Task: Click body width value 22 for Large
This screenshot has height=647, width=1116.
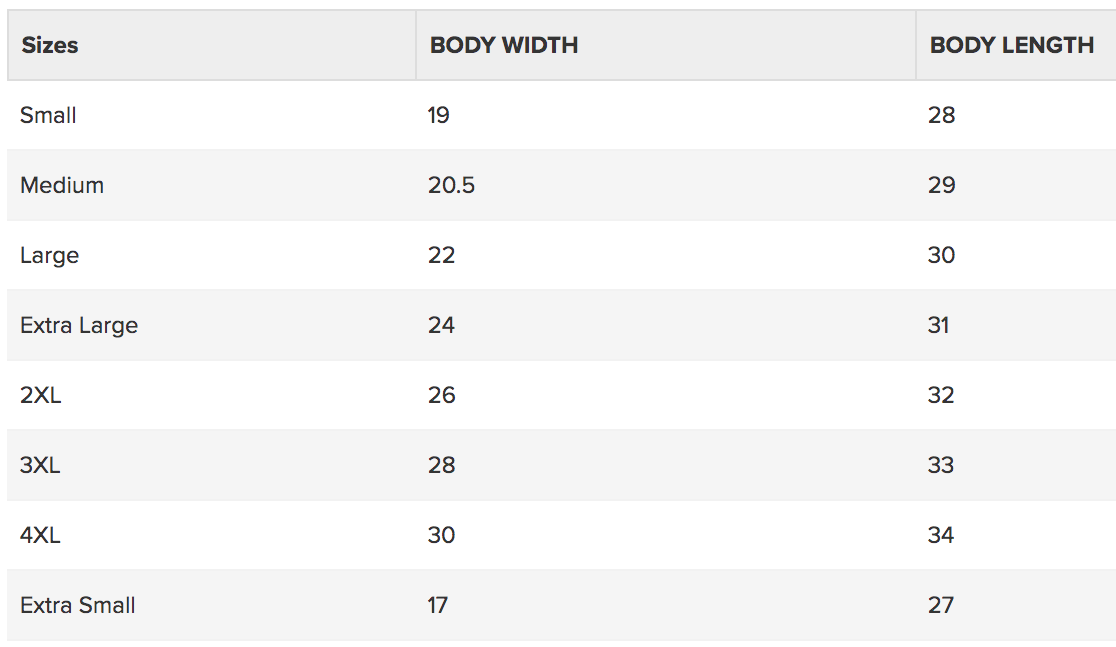Action: coord(441,255)
